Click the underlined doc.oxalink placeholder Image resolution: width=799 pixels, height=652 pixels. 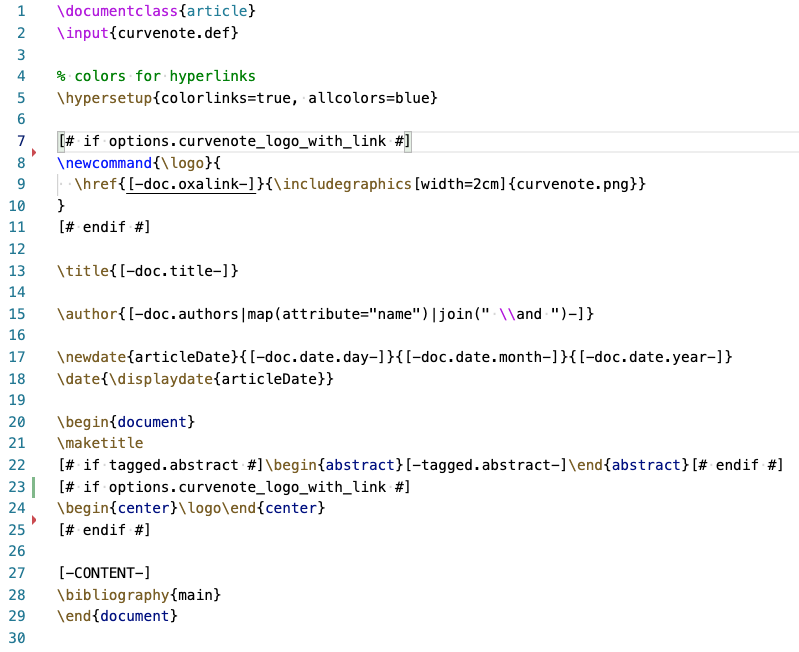tap(190, 184)
